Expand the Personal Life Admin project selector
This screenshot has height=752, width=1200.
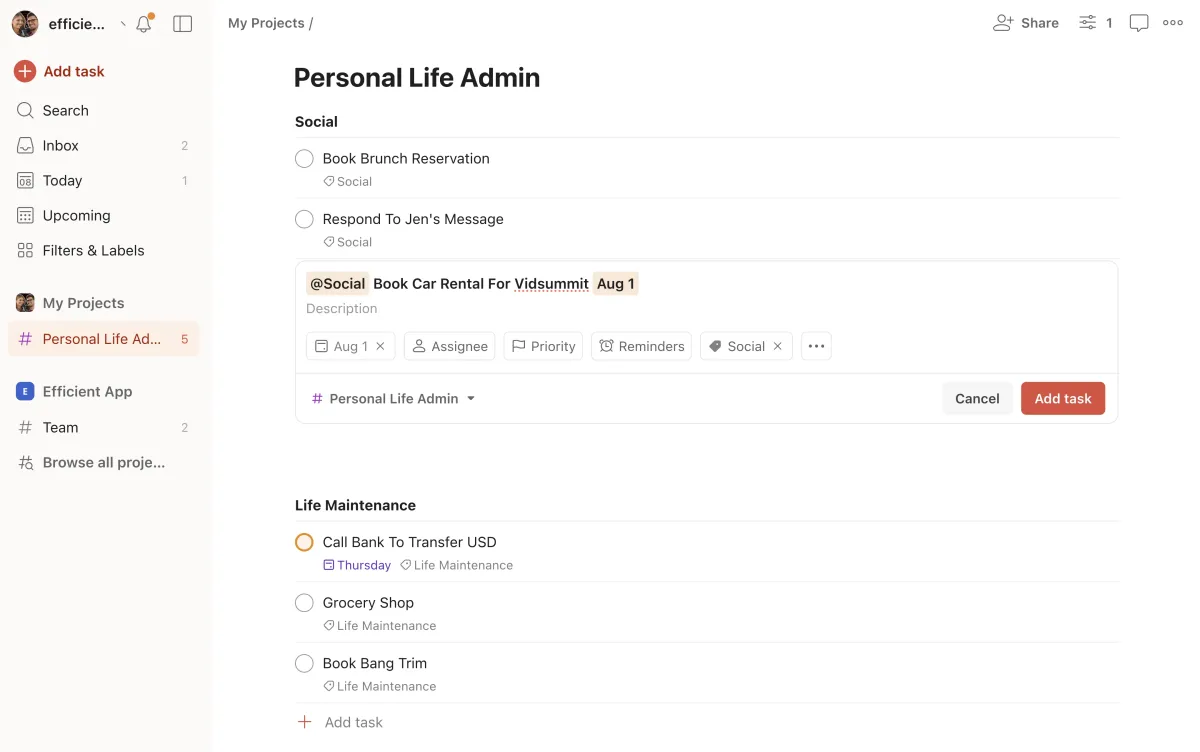click(393, 398)
